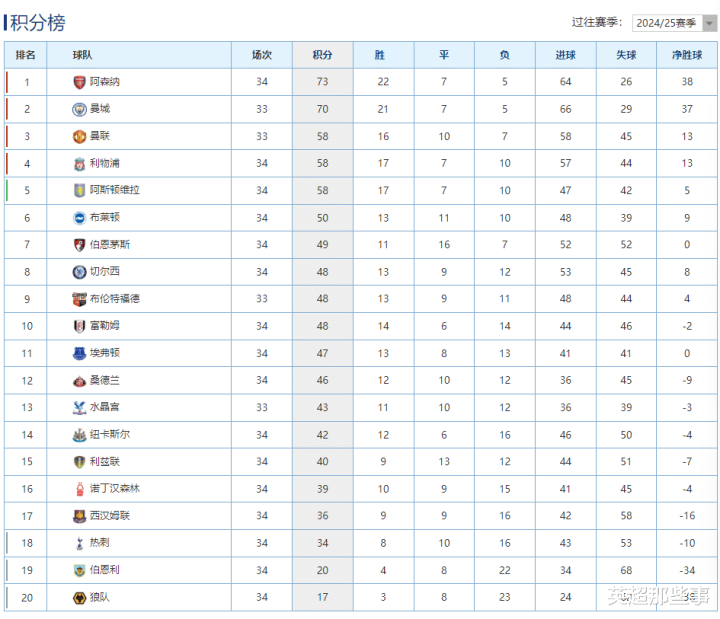Click the 积分榜 section title
Image resolution: width=720 pixels, height=619 pixels.
coord(38,22)
